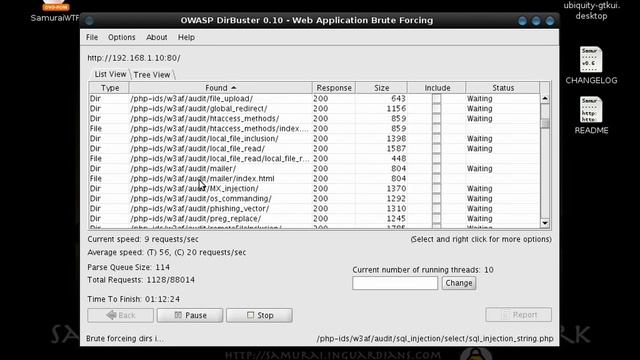The image size is (640, 360).
Task: Select the /php-ids/w3af/audit/MX_injection/ row
Action: 314,189
